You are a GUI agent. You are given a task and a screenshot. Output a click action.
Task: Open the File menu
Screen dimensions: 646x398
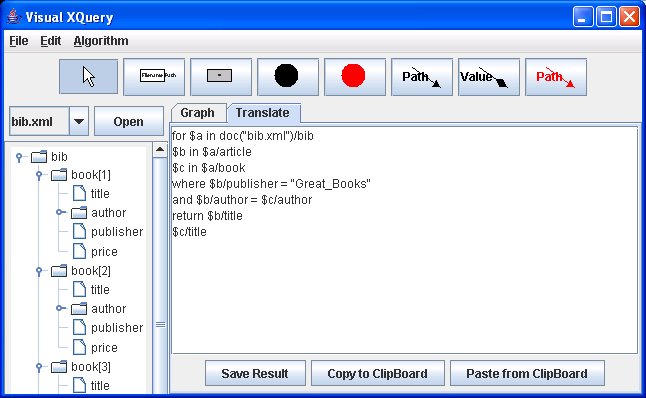click(19, 41)
